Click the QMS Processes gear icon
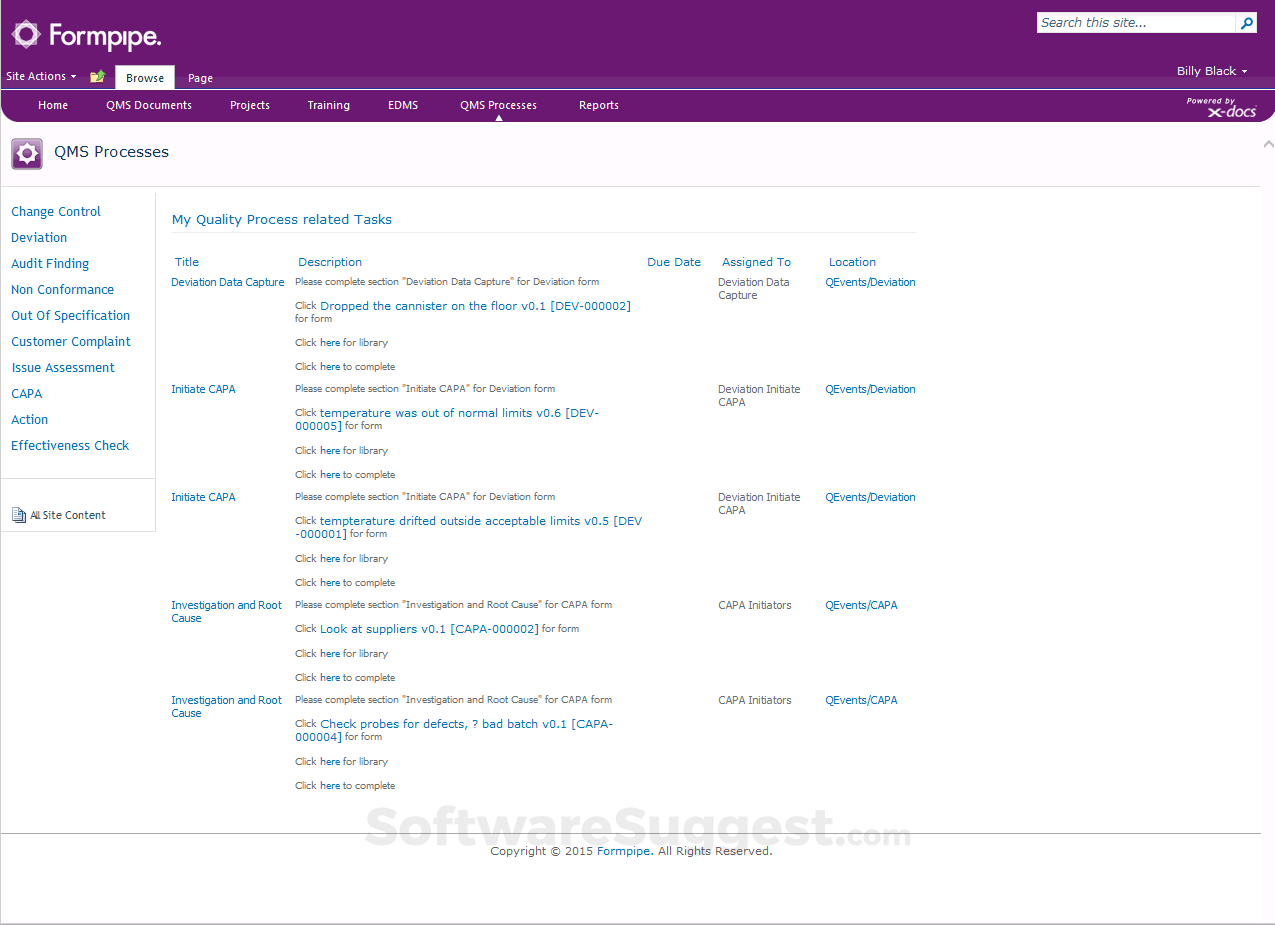Screen dimensions: 1275x925 (26, 153)
